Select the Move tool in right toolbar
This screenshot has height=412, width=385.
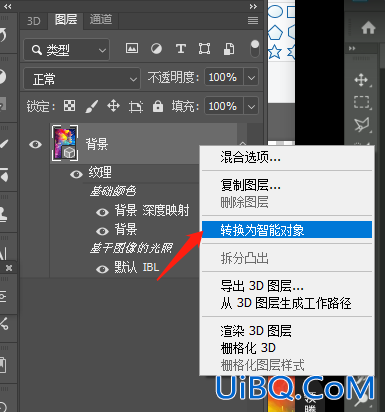(x=362, y=80)
